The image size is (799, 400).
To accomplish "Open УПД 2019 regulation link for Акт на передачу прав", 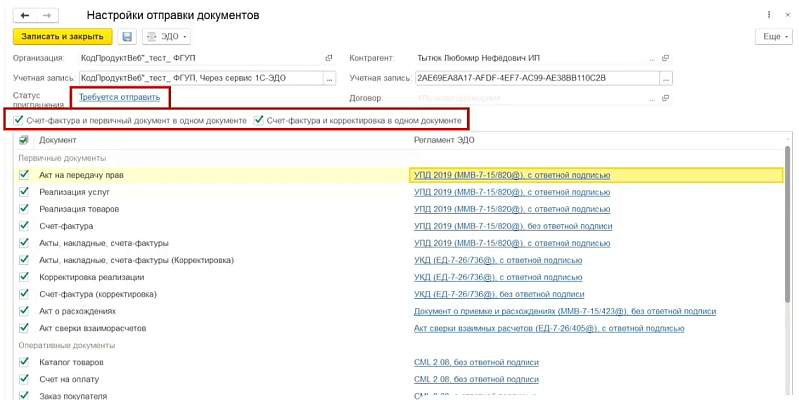I will click(x=512, y=175).
